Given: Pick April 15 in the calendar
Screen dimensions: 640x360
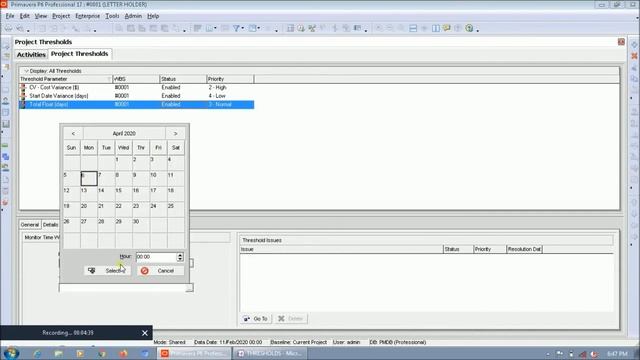Looking at the screenshot, I should coord(123,194).
